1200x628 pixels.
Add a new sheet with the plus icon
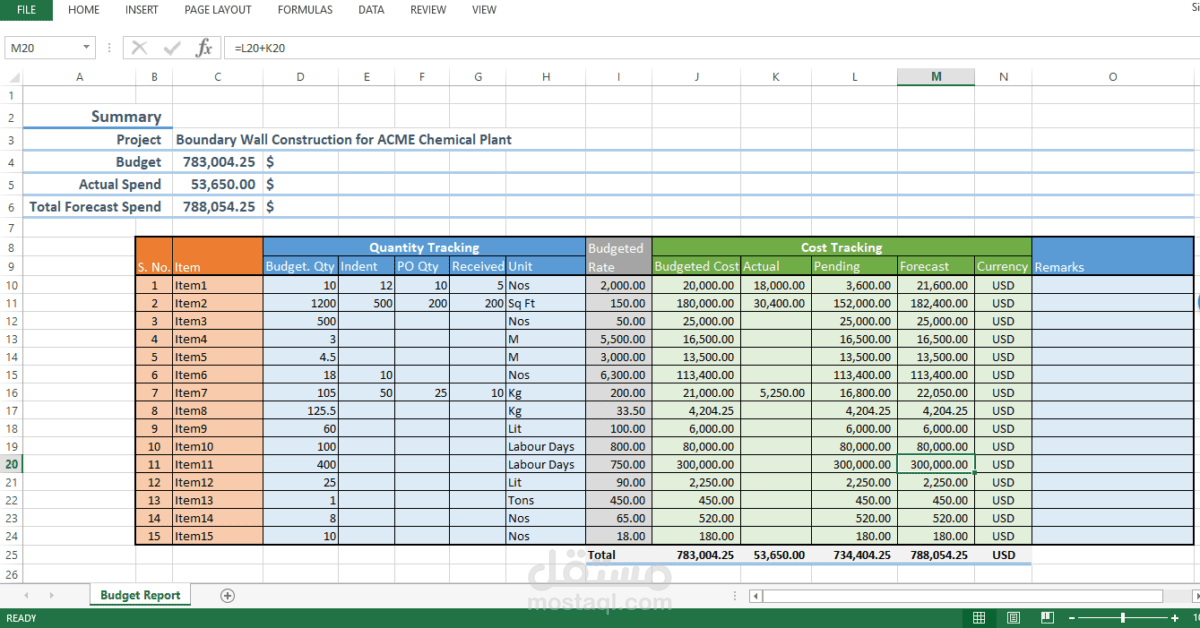[x=227, y=595]
